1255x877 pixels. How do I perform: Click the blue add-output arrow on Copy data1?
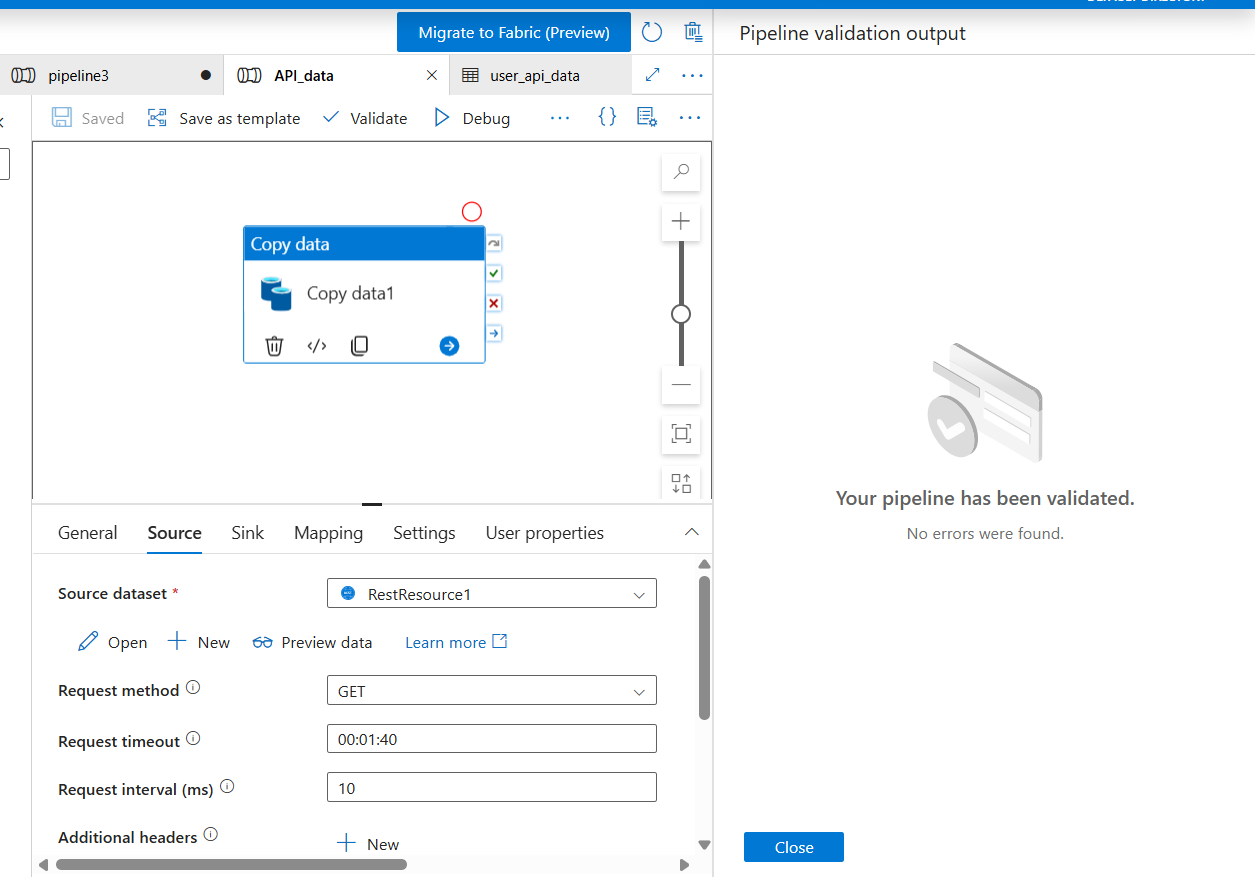pos(449,346)
